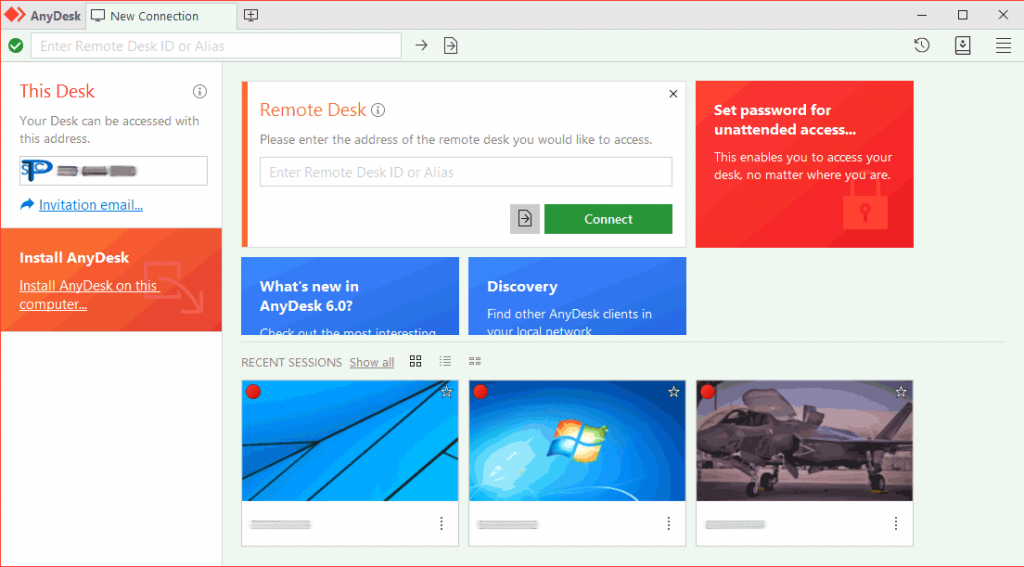Click the info icon next to This Desk

coord(200,92)
